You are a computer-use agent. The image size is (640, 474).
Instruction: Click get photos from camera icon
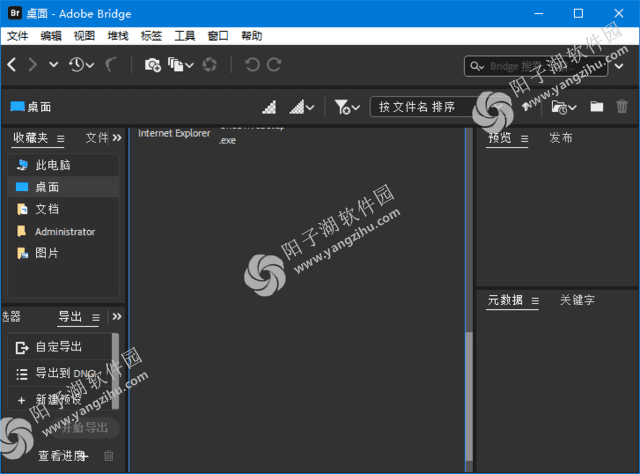click(153, 65)
